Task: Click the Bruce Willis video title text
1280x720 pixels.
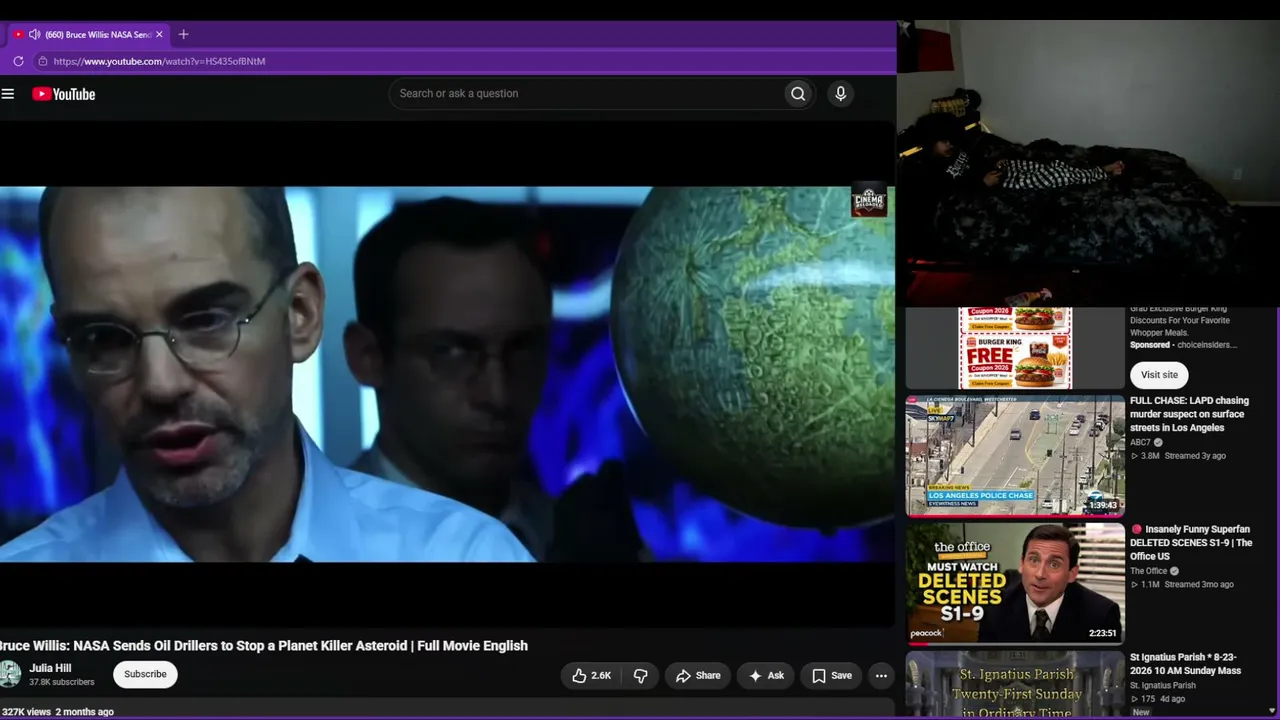Action: click(264, 646)
